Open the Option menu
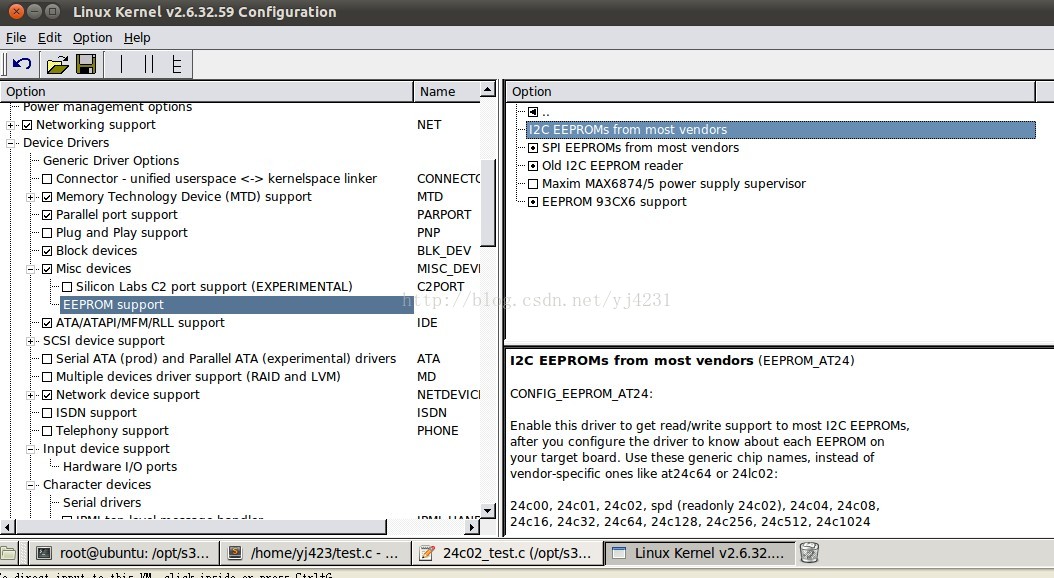 pyautogui.click(x=93, y=38)
